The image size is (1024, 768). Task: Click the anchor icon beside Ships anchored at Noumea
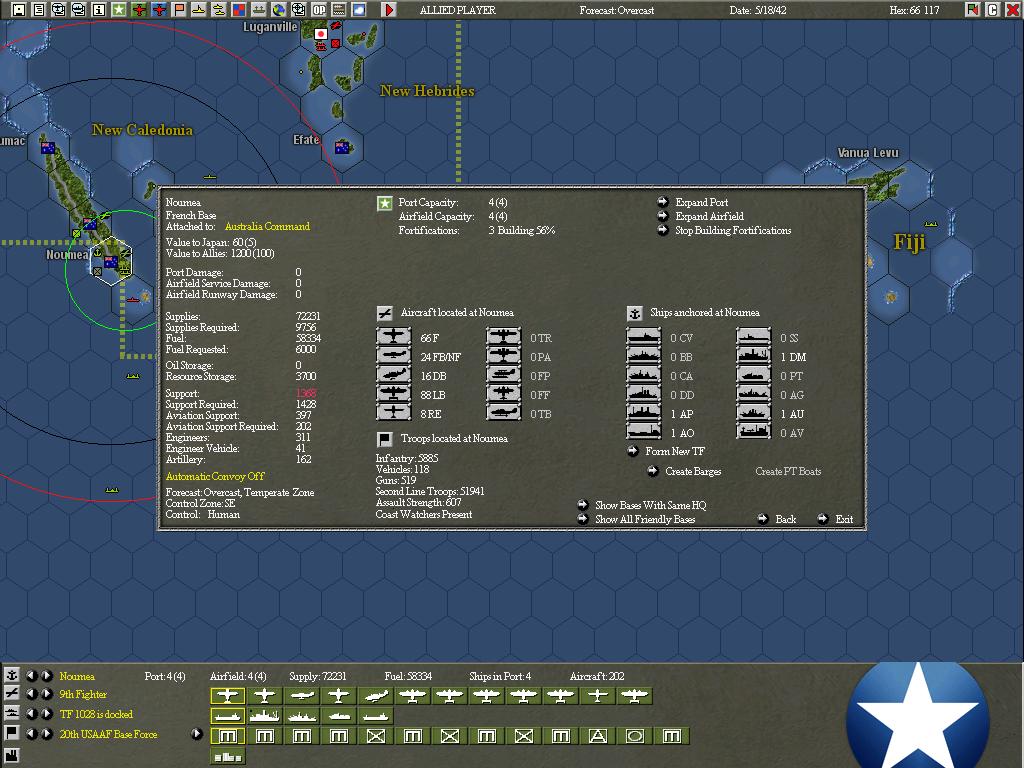click(634, 313)
